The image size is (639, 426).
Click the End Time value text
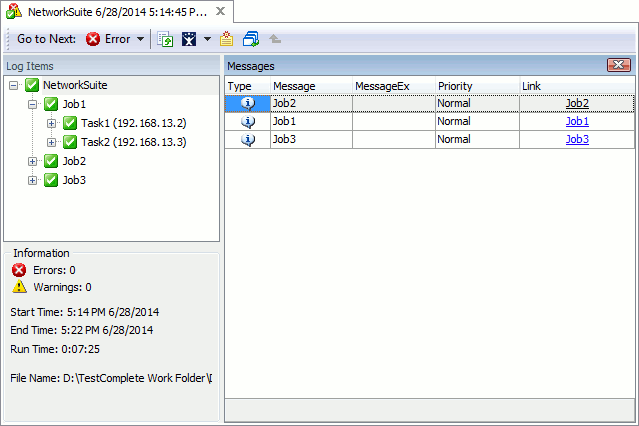(x=107, y=330)
